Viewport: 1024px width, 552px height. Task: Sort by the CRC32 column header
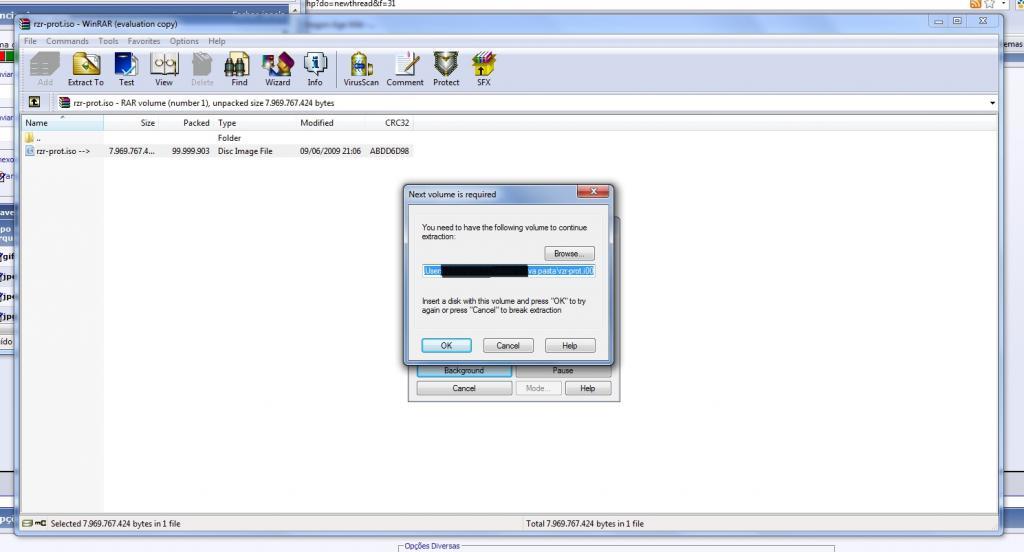pyautogui.click(x=389, y=123)
